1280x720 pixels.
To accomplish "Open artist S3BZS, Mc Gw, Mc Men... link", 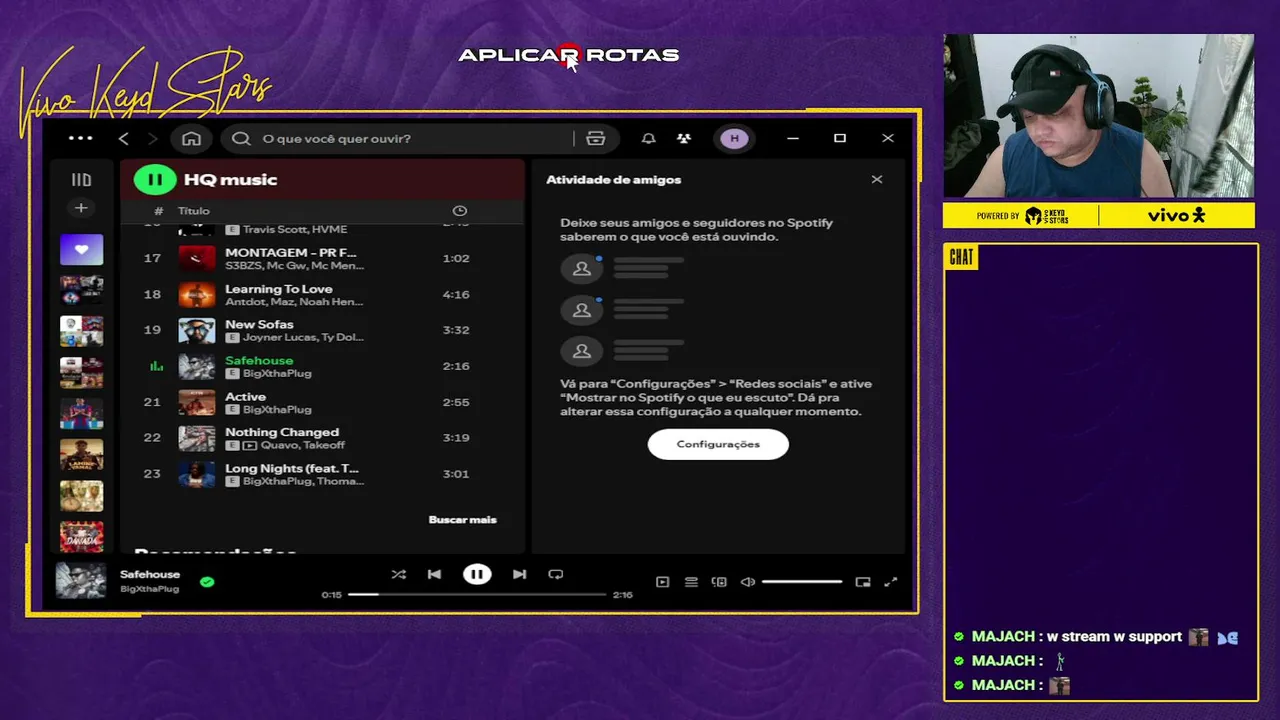I will [x=294, y=266].
